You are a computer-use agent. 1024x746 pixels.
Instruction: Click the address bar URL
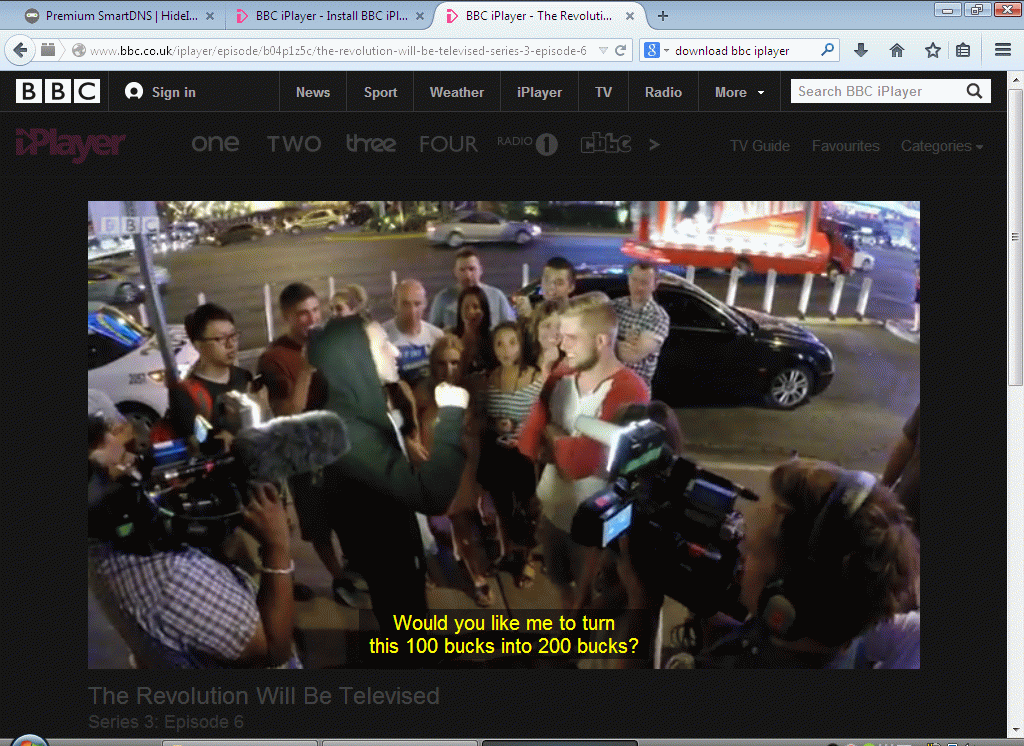(x=338, y=50)
